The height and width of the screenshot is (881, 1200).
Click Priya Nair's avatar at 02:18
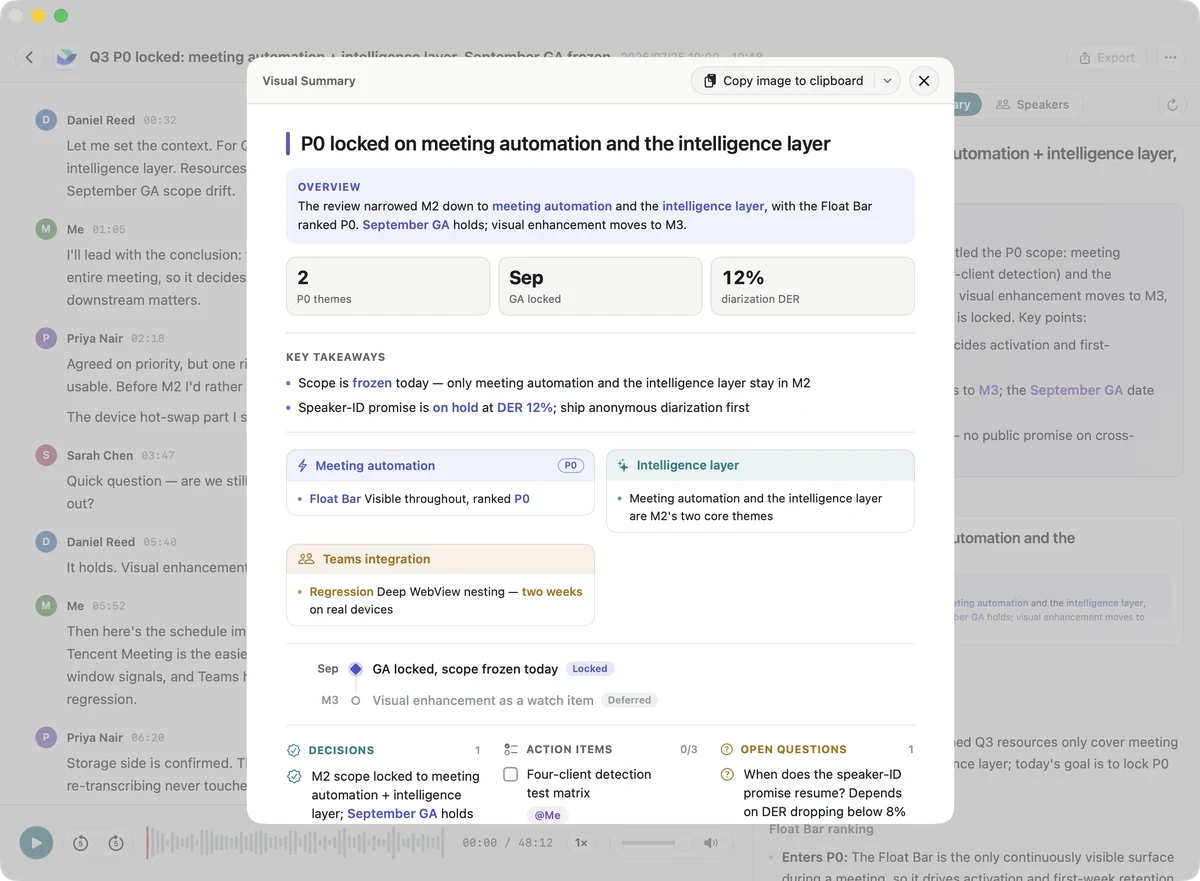tap(45, 339)
